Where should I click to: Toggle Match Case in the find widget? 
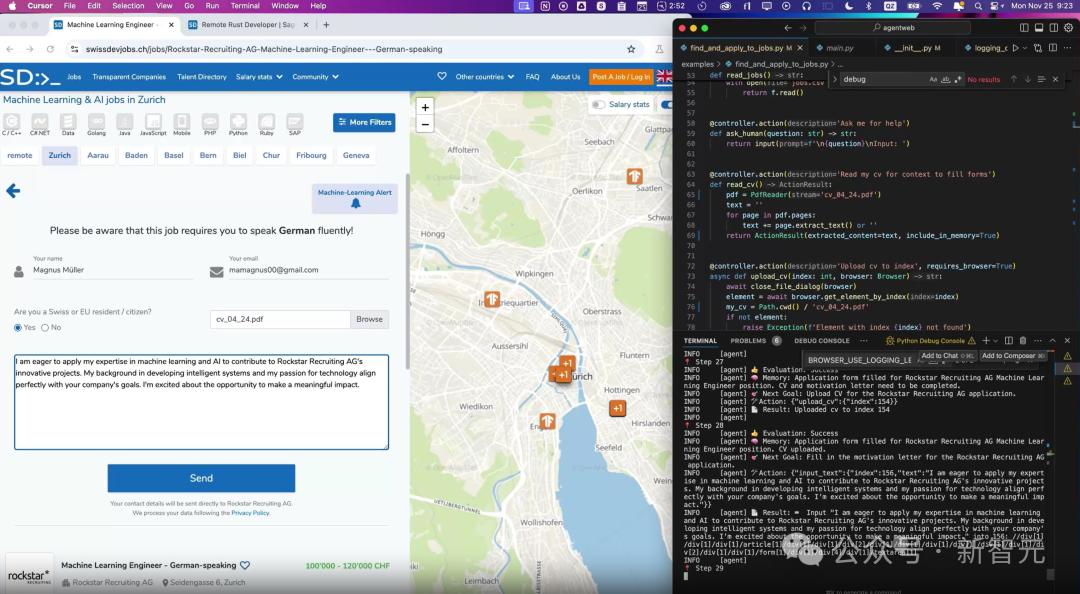[934, 79]
